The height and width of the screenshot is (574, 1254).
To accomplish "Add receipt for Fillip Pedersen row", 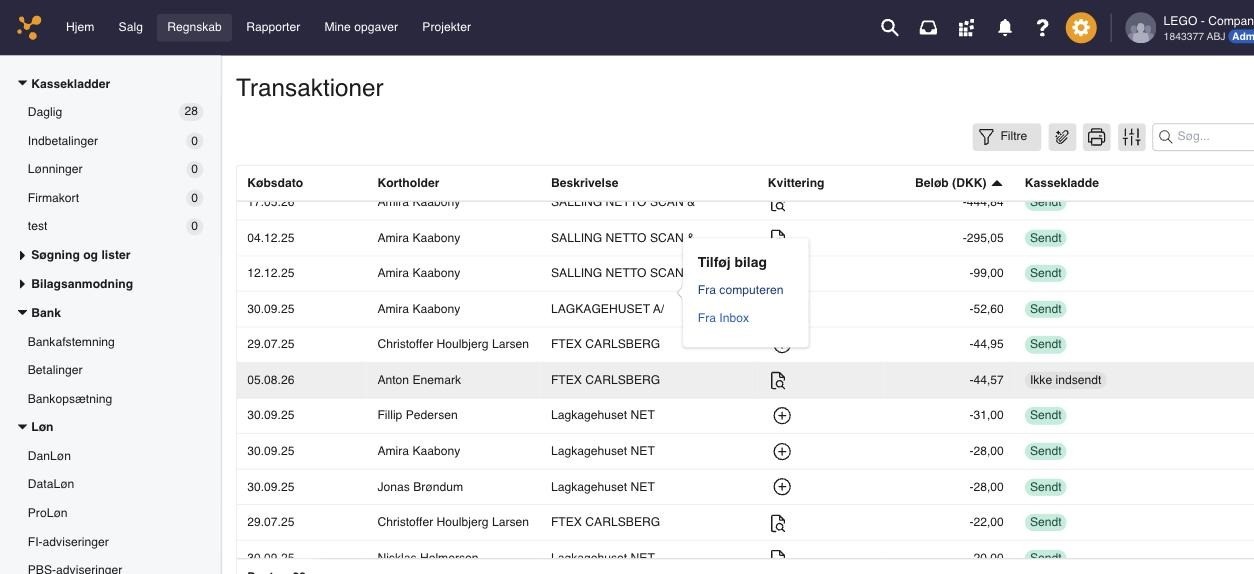I will pyautogui.click(x=782, y=415).
